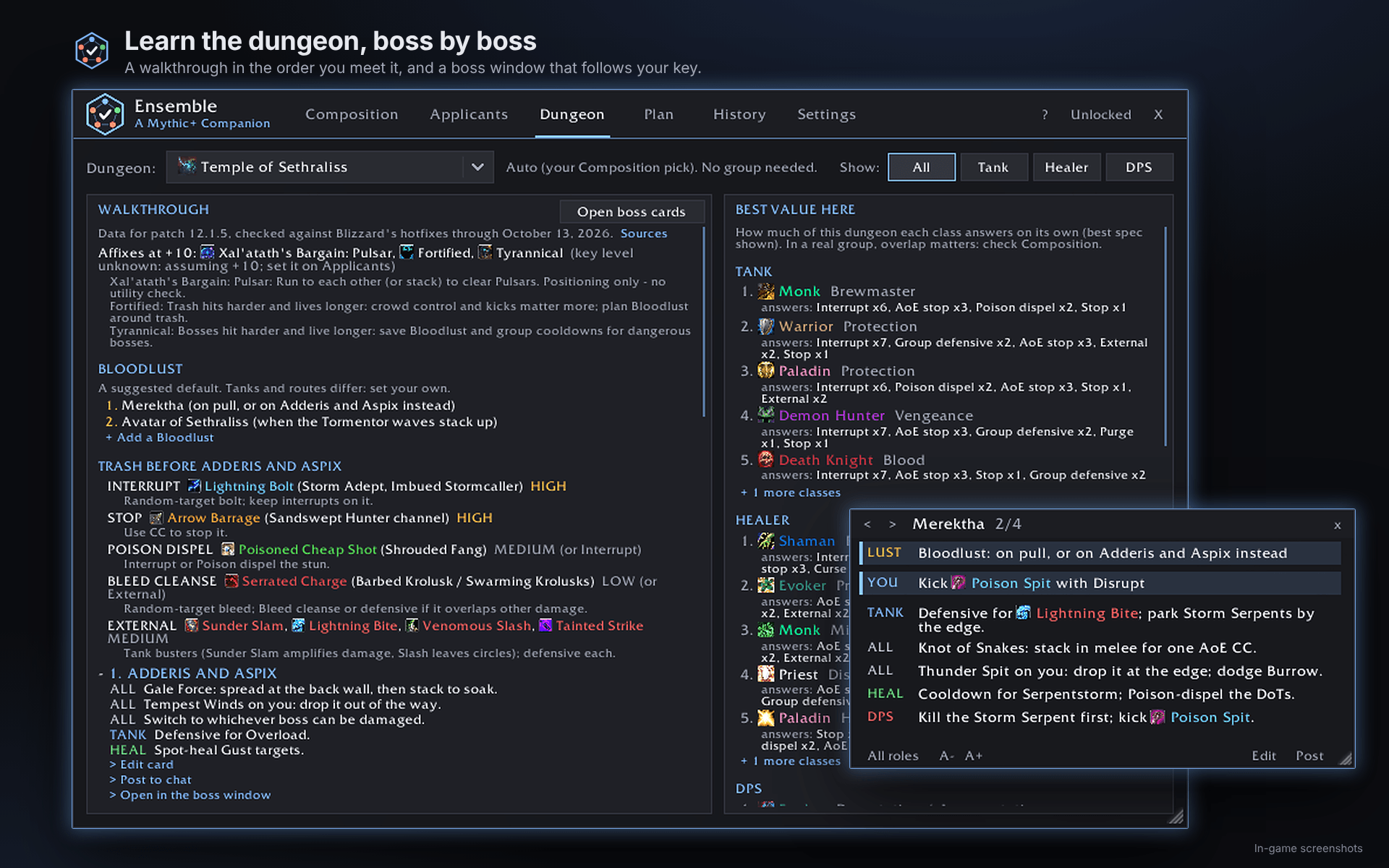
Task: Click the Monk Brewmaster class icon
Action: pos(766,291)
